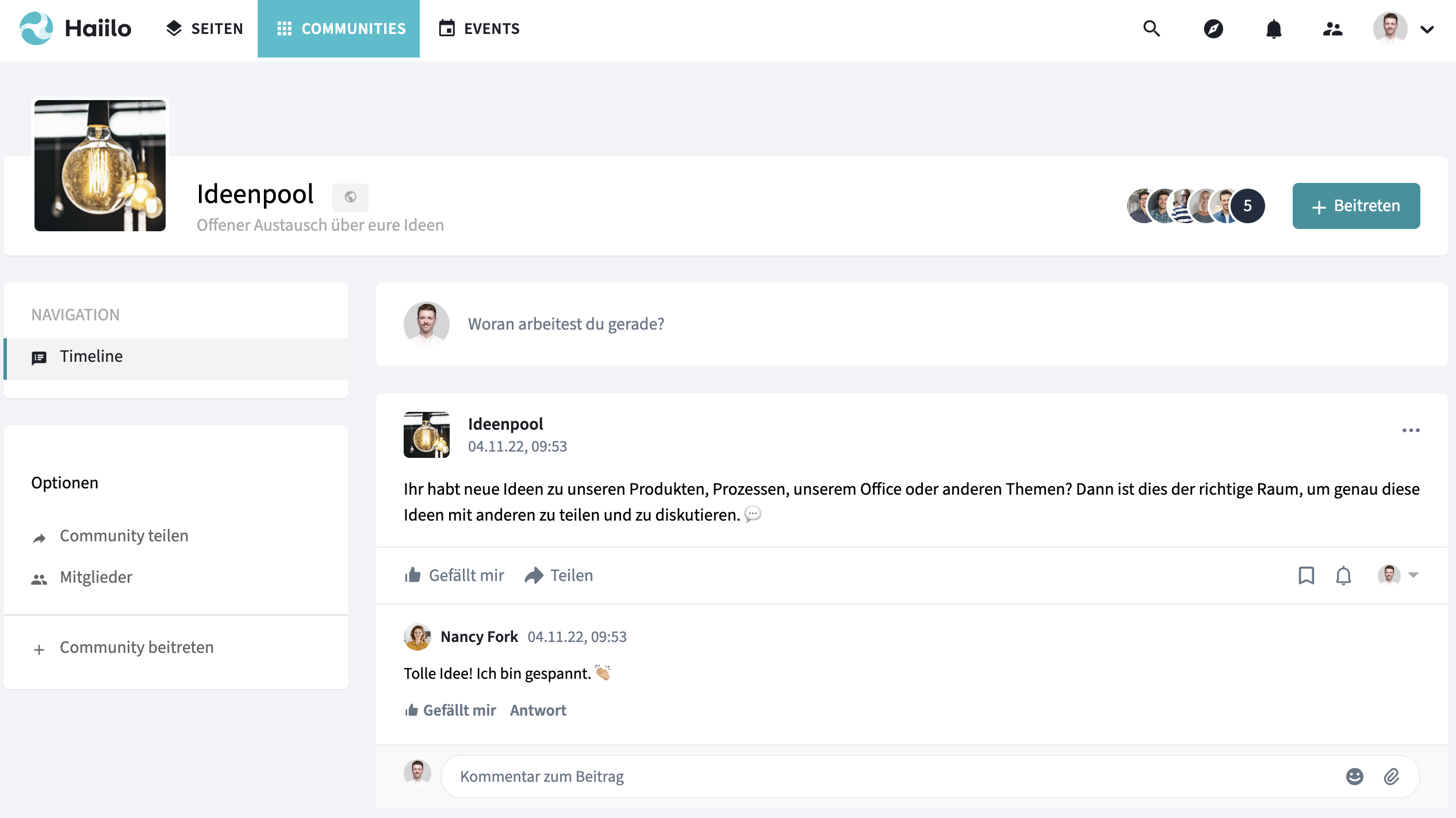Screen dimensions: 1456x818
Task: Click the people directory icon in header
Action: click(1332, 29)
